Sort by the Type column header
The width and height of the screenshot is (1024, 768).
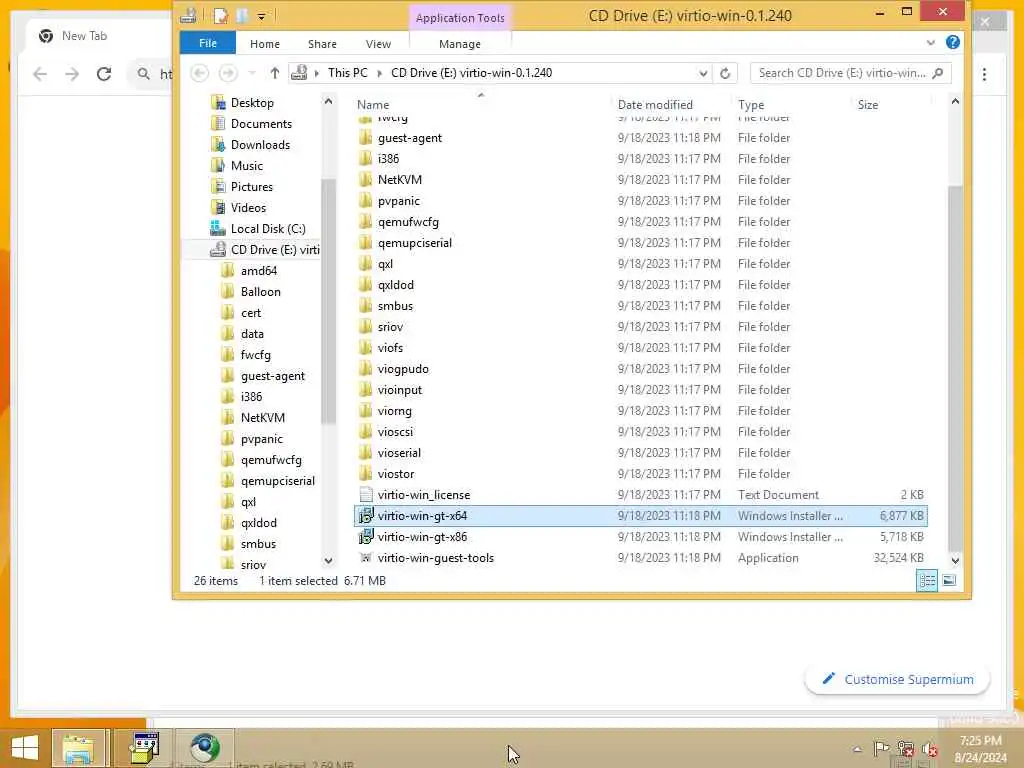click(x=751, y=104)
